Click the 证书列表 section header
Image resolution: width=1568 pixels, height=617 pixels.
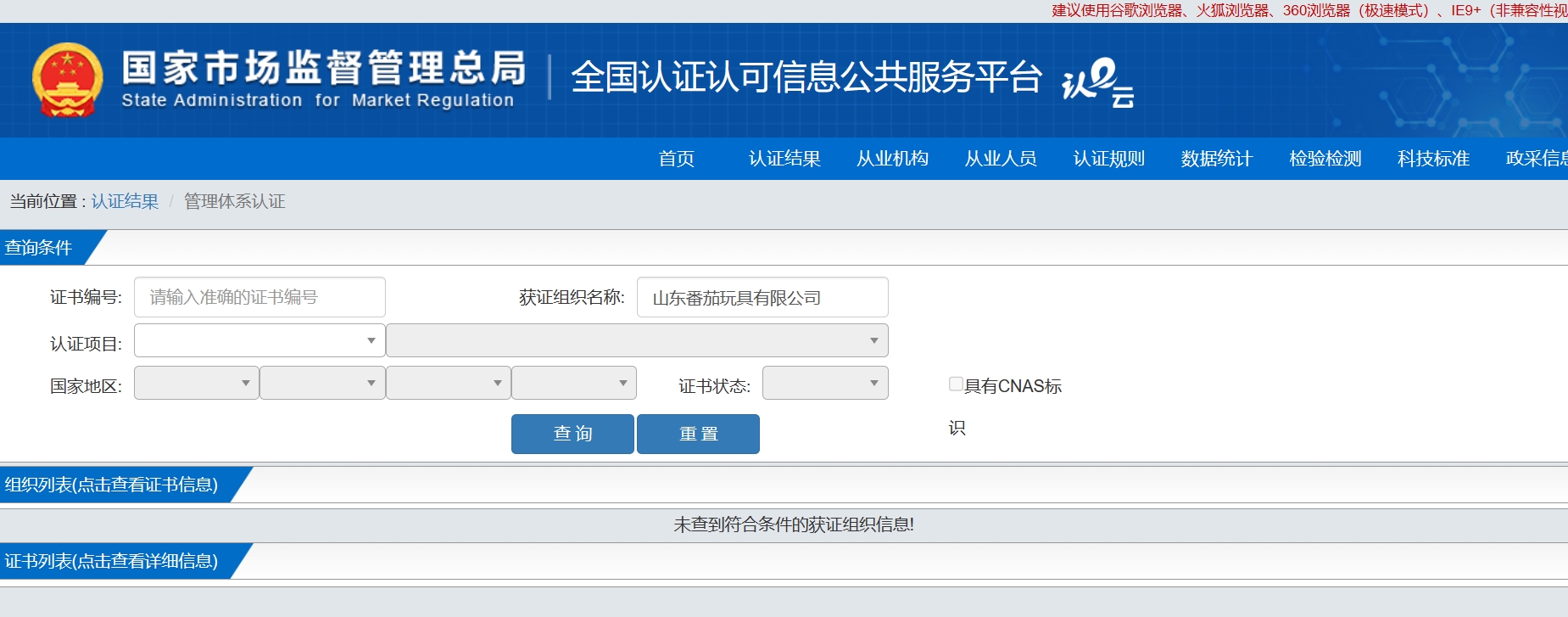pos(111,561)
